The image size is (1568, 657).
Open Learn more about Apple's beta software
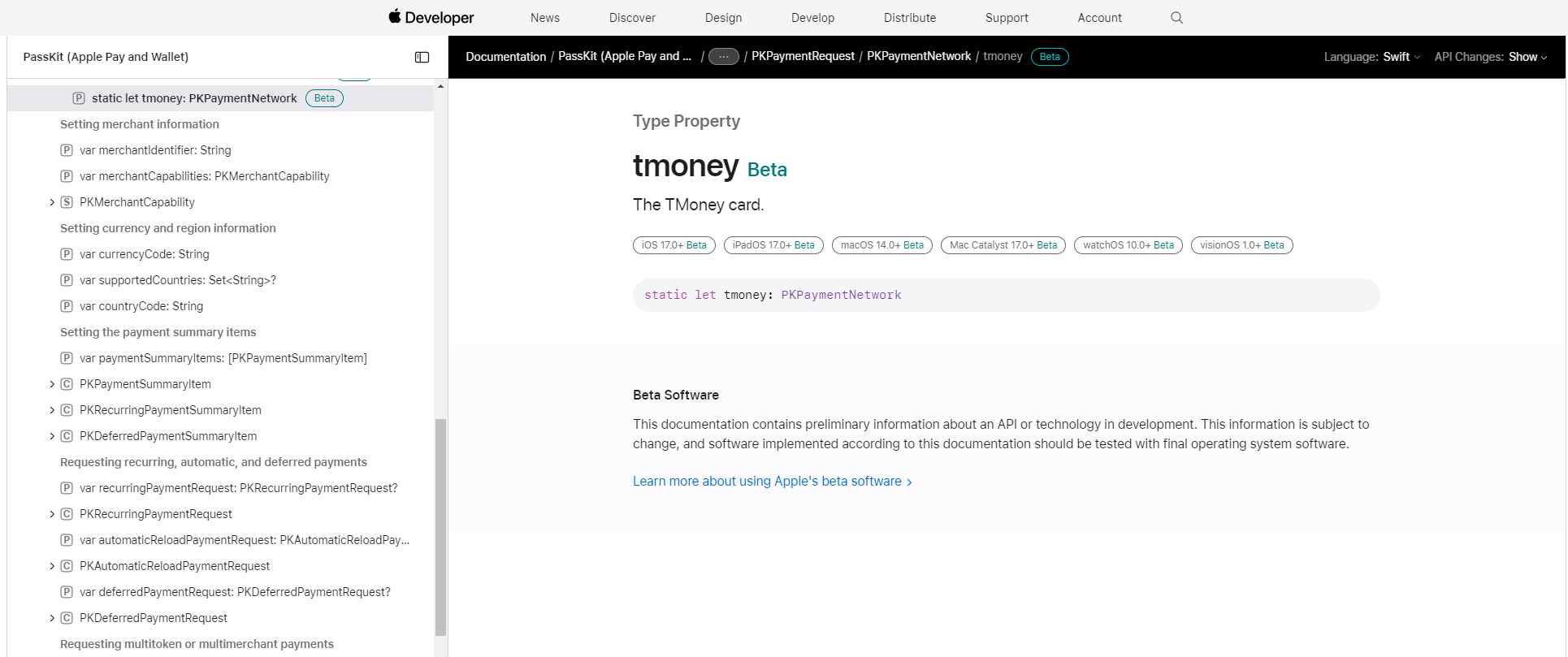pyautogui.click(x=773, y=482)
